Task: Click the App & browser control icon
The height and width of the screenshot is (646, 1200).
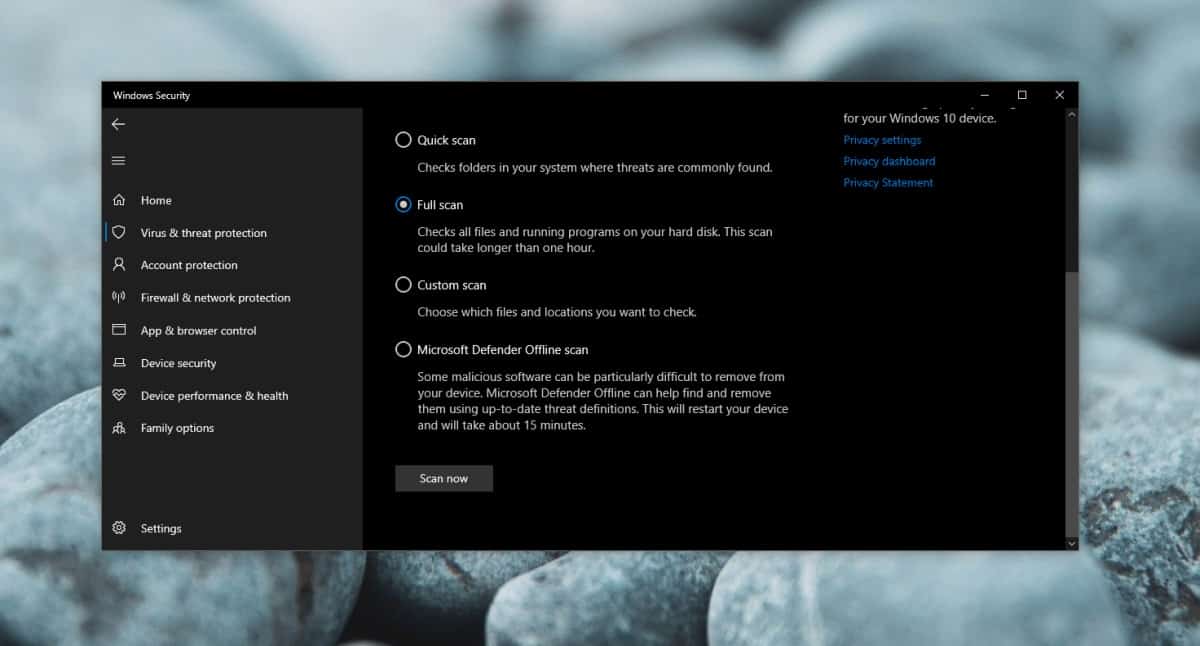Action: [x=119, y=330]
